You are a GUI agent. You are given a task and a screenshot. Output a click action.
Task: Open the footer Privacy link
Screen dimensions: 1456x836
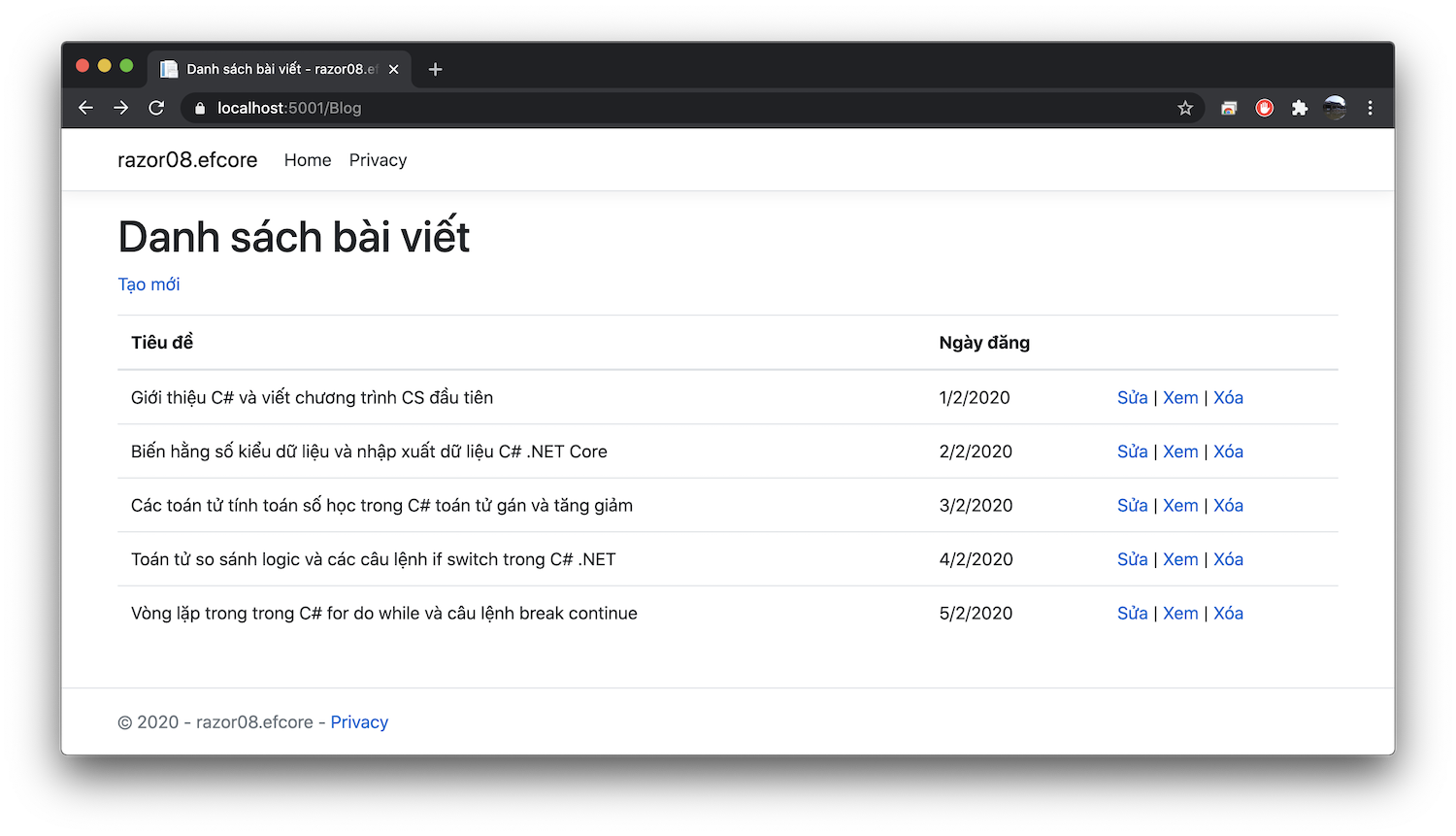pos(359,722)
